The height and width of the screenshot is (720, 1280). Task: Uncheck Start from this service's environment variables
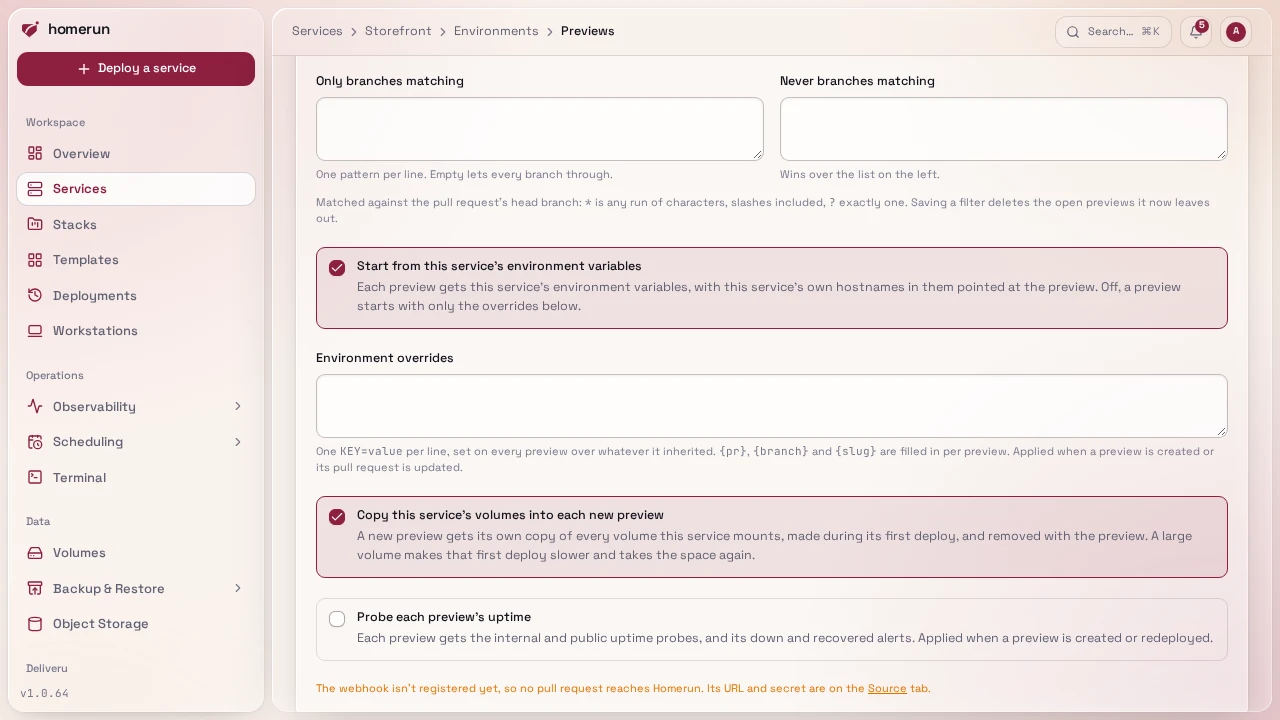coord(337,268)
